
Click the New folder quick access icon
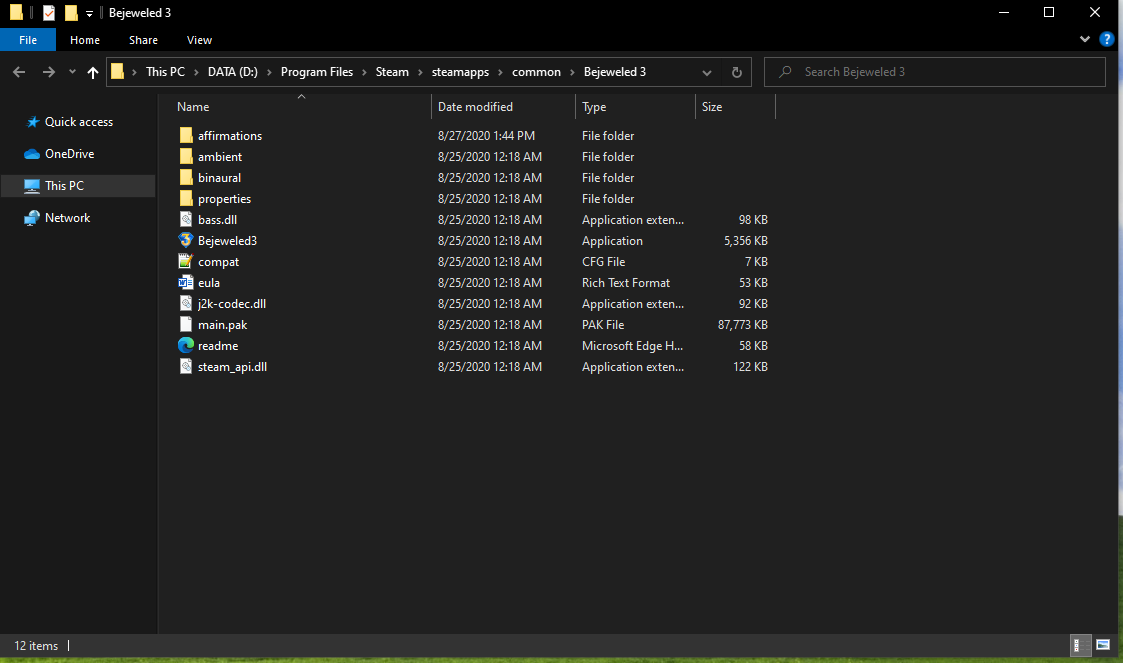(70, 13)
